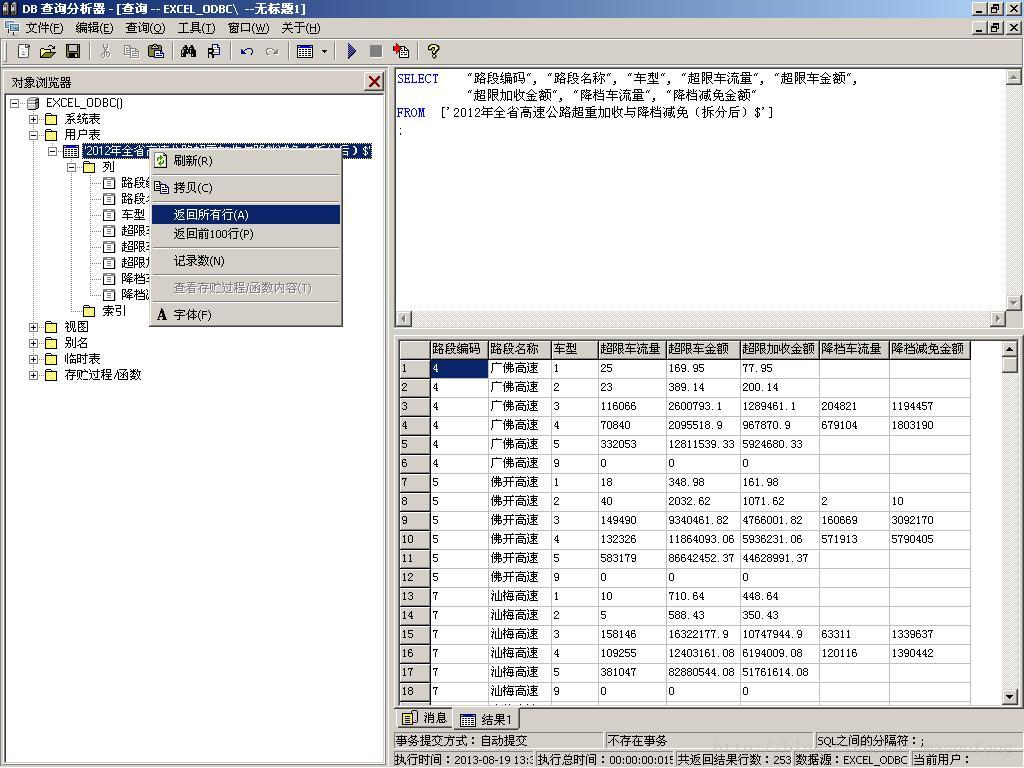Click the gray Stop execution square

[x=376, y=51]
